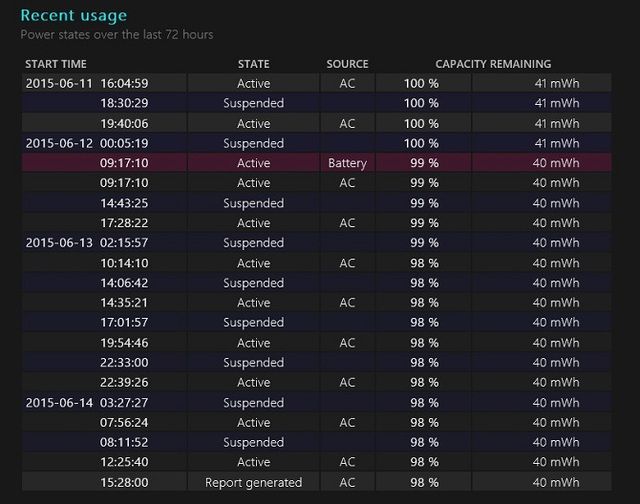The height and width of the screenshot is (504, 640).
Task: Click the highlighted Battery source cell
Action: 347,163
